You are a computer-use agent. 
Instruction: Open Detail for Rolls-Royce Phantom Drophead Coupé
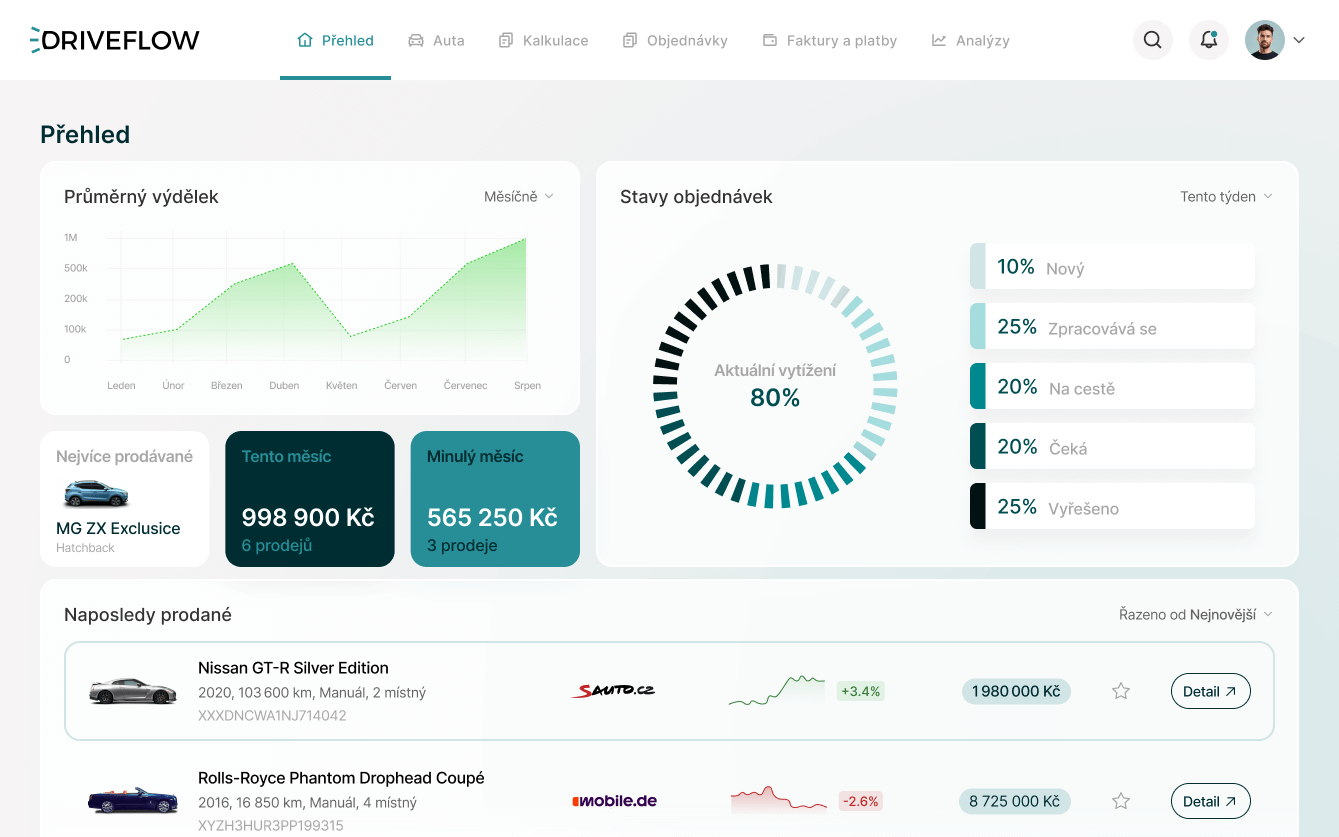[1210, 800]
